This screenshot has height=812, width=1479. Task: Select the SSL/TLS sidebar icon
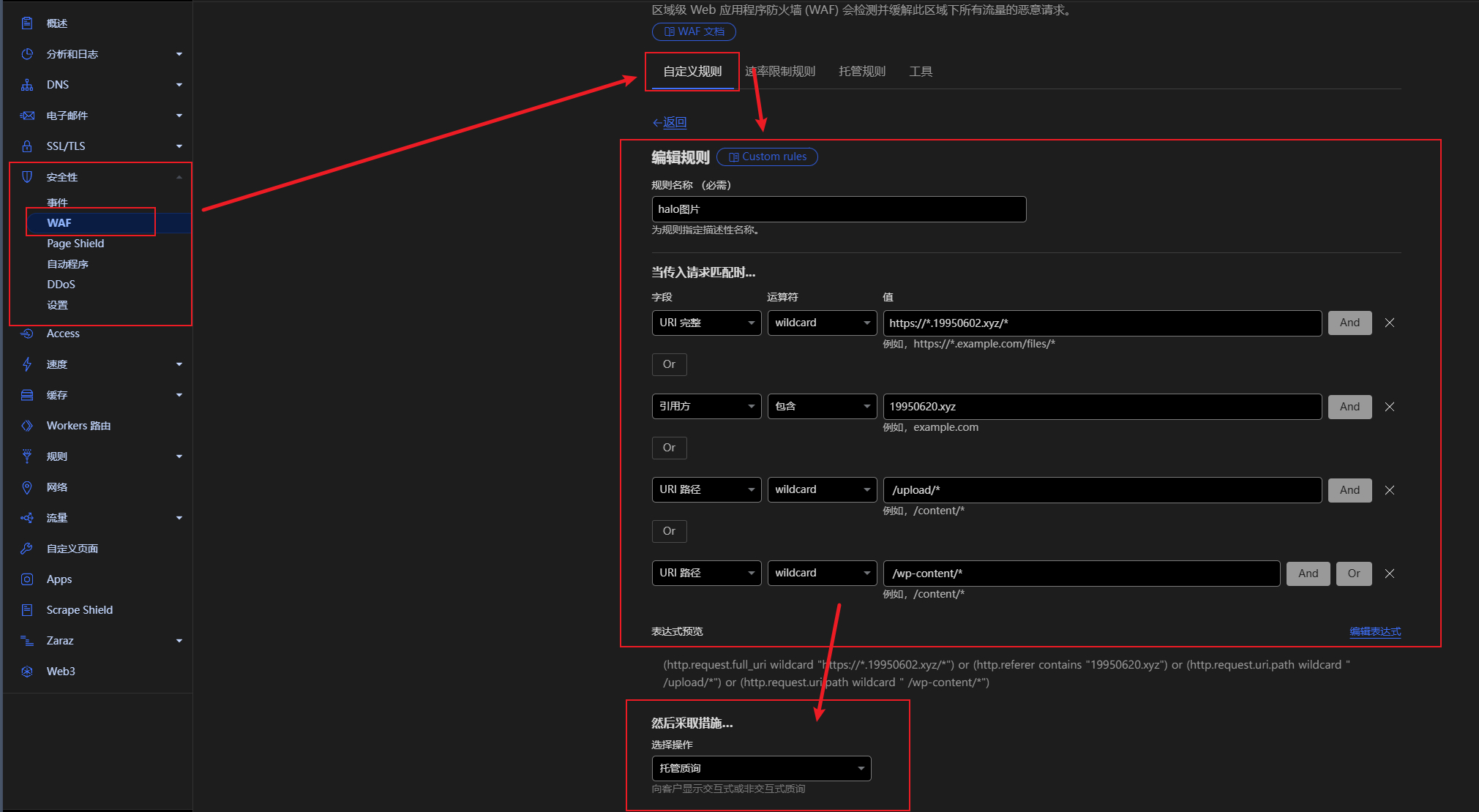click(27, 146)
